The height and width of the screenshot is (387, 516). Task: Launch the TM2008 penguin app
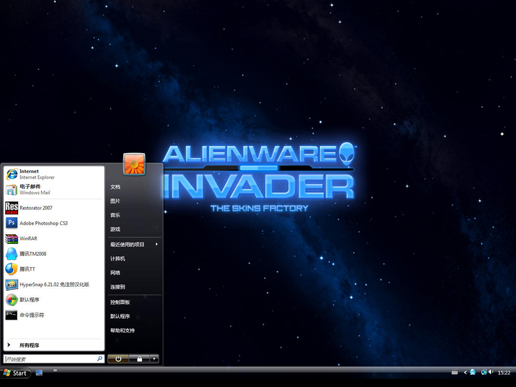(53, 254)
